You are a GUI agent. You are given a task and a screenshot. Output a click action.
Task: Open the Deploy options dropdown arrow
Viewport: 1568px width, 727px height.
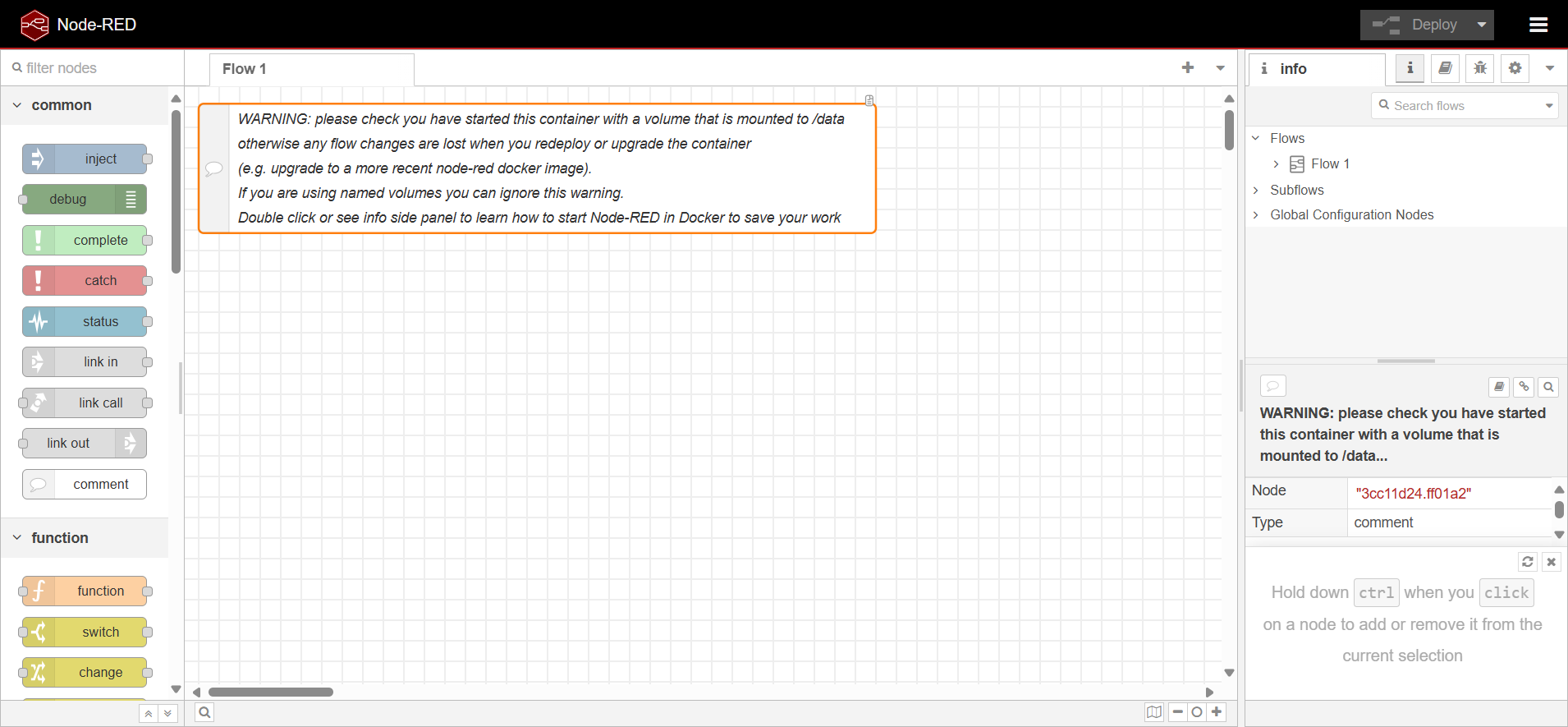(x=1482, y=25)
